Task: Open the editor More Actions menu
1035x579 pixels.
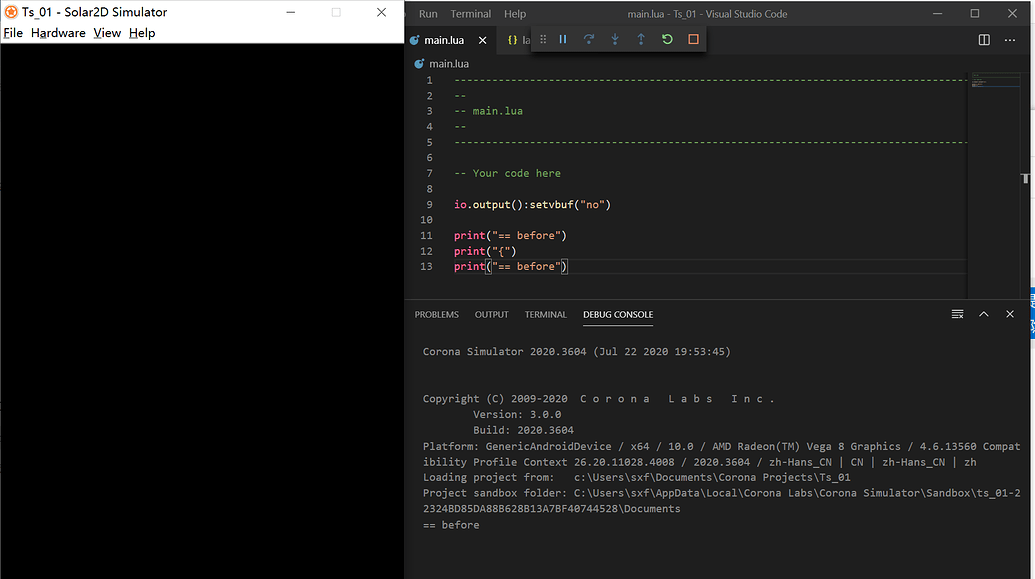Action: [x=1010, y=39]
